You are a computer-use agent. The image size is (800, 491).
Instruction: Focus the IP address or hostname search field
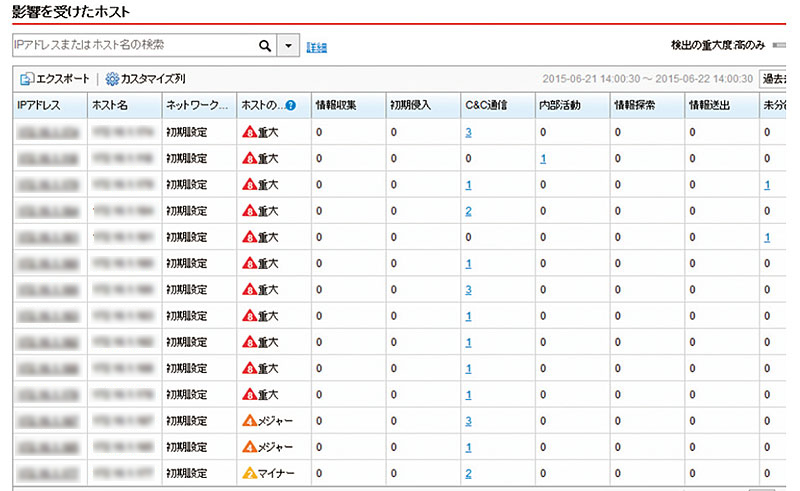coord(130,46)
